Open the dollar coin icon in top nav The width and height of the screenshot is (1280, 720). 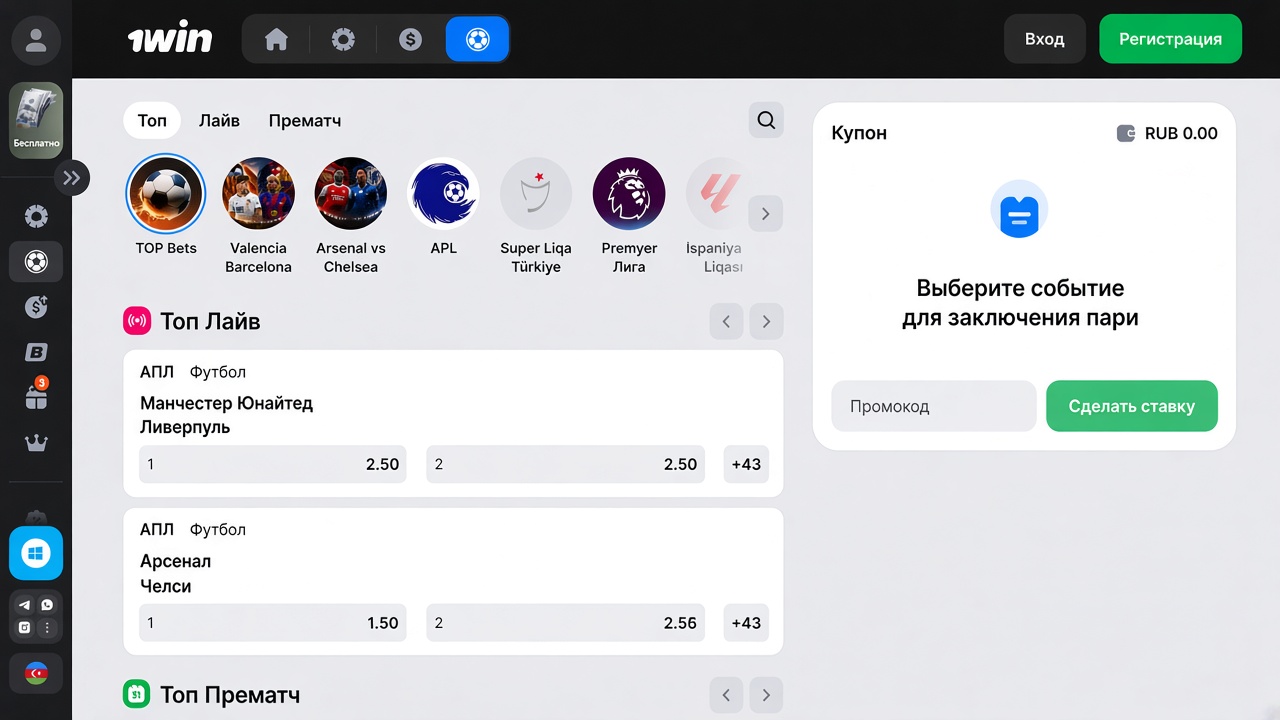click(410, 40)
